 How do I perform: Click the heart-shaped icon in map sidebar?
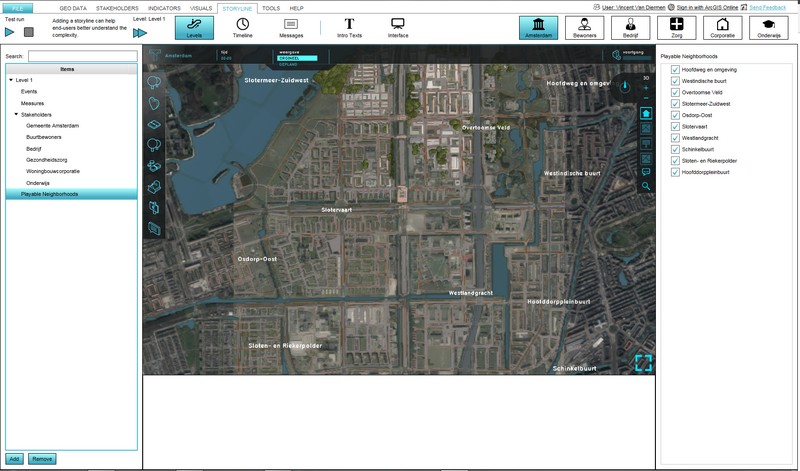coord(154,104)
